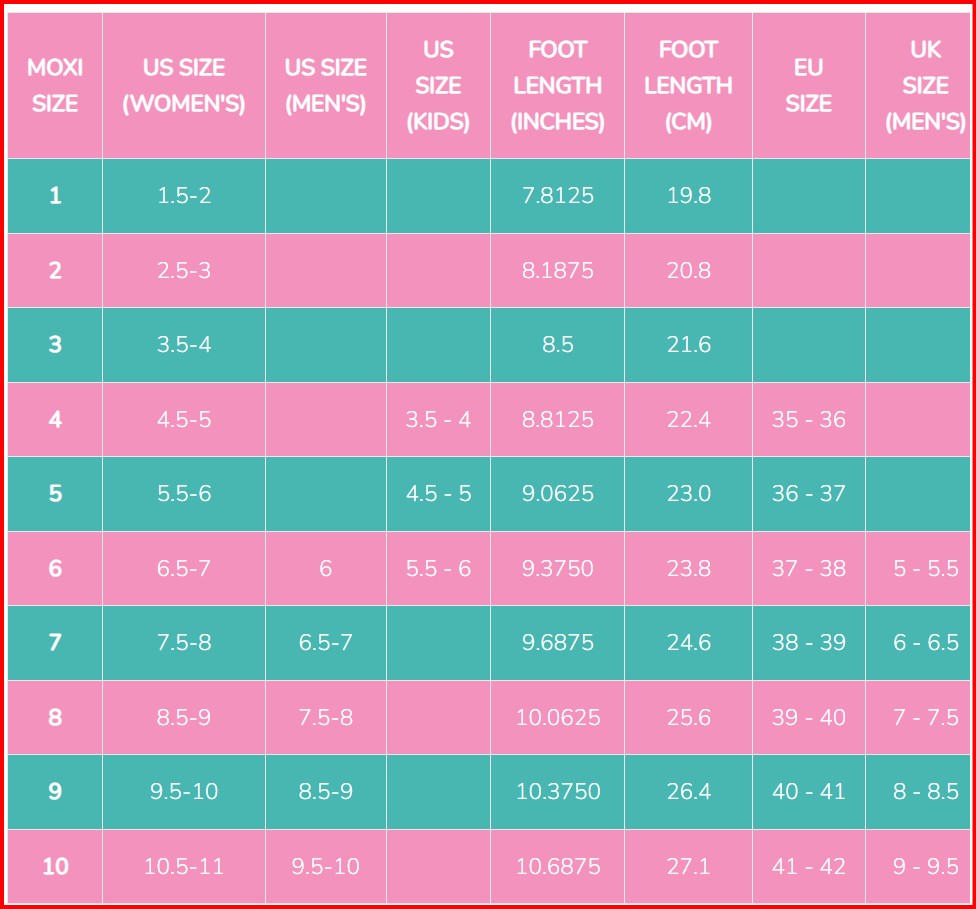Click the UK 5 - 5.5 size cell
Screen dimensions: 976x909
[x=925, y=568]
